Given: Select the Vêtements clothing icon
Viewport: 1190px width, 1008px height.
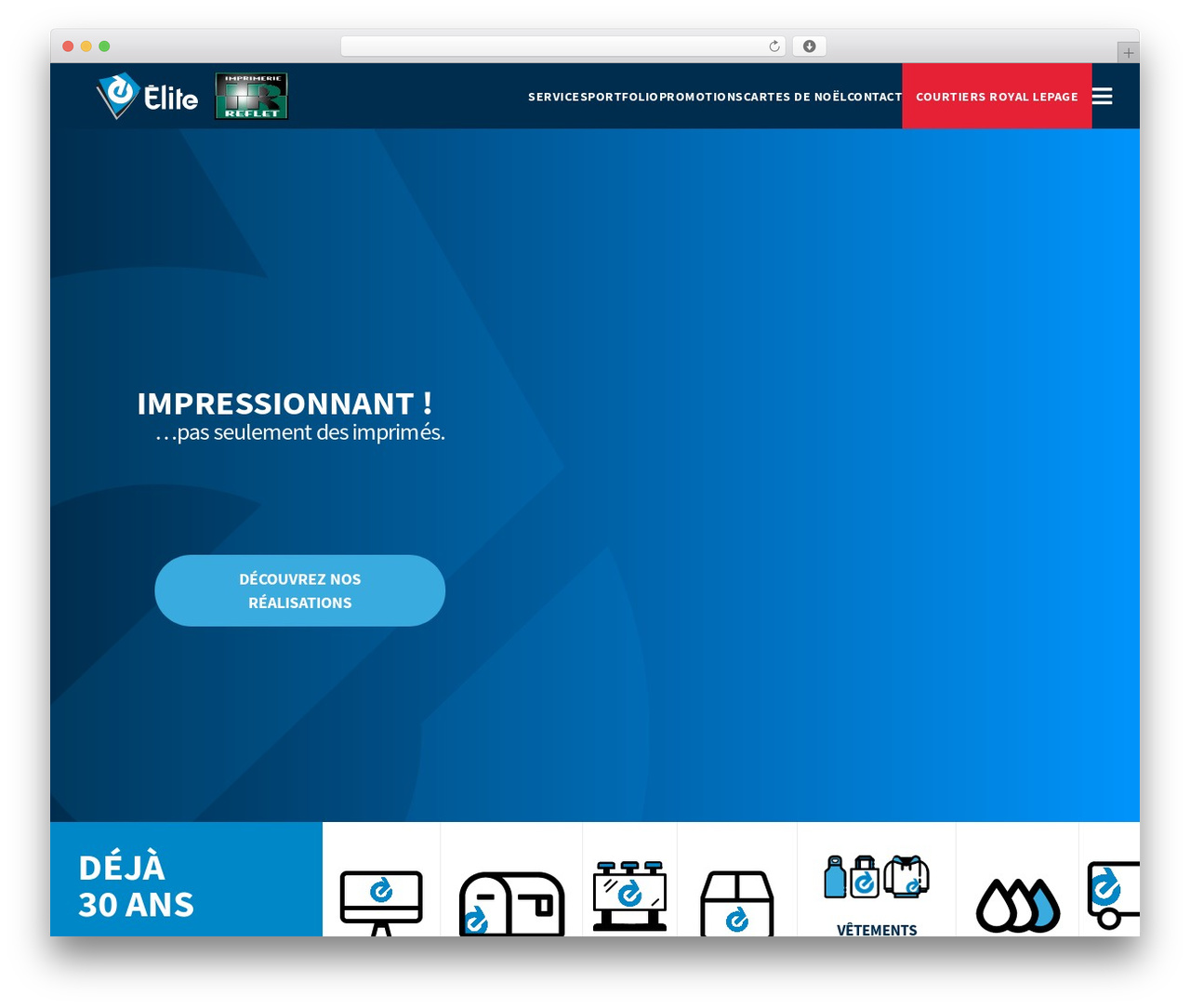Looking at the screenshot, I should (877, 877).
